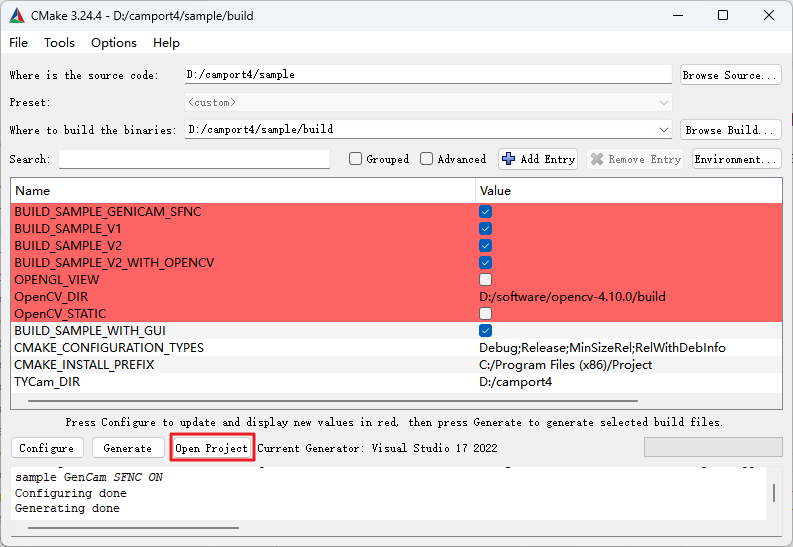Viewport: 793px width, 547px height.
Task: Enable the OPENGL_VIEW checkbox
Action: pyautogui.click(x=485, y=280)
